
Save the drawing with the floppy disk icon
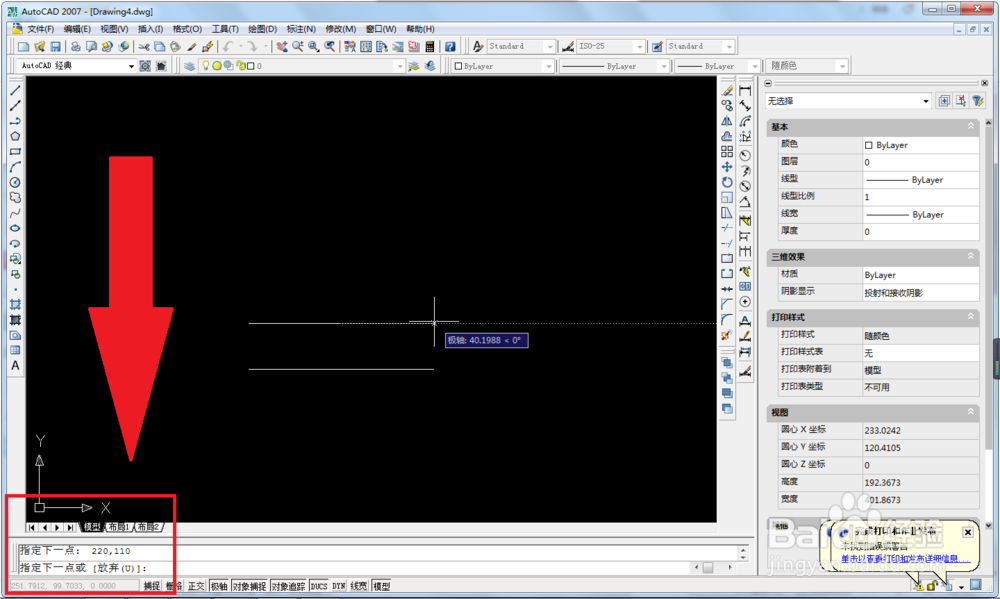55,47
